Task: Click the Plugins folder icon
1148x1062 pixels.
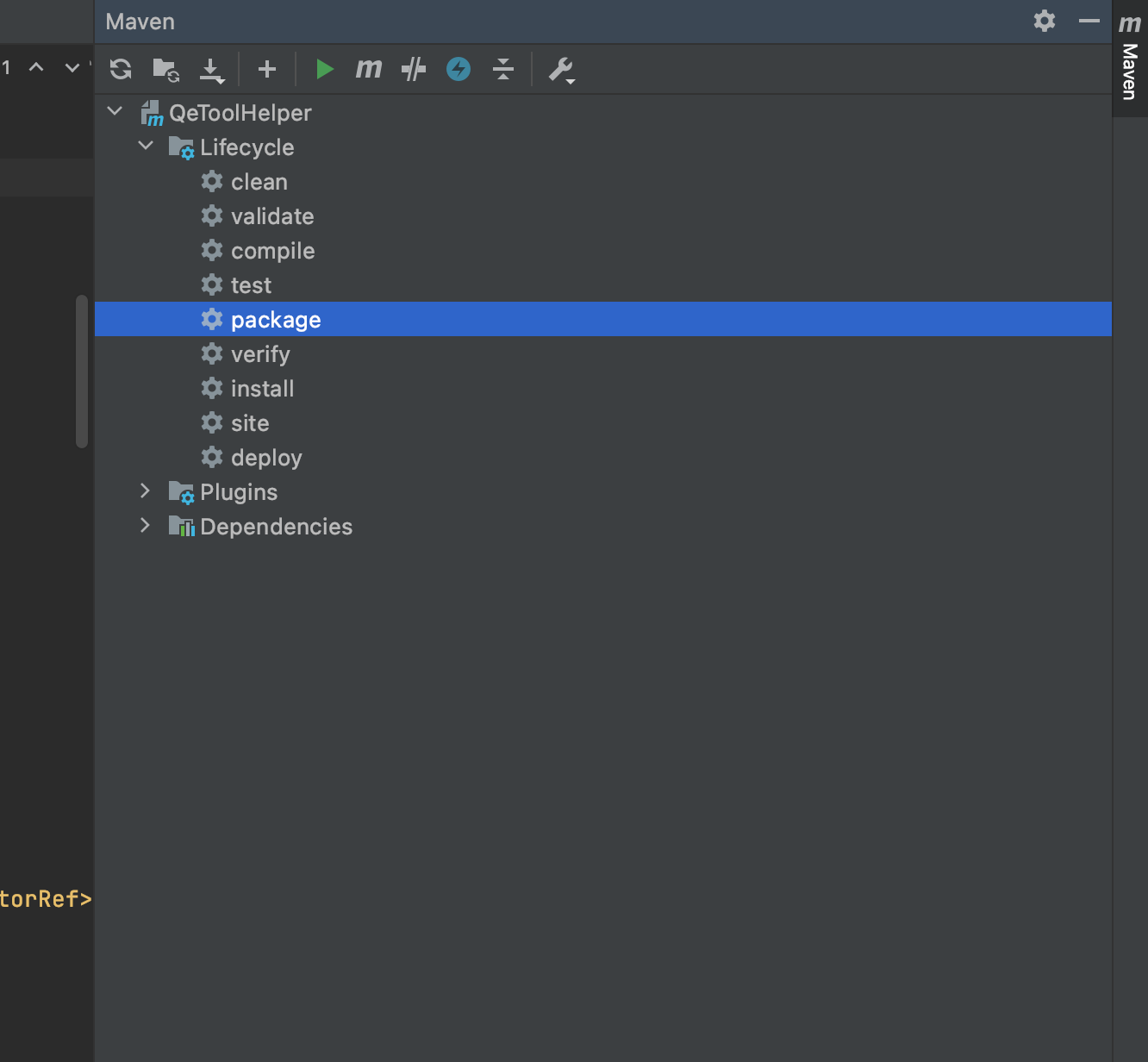Action: [181, 492]
